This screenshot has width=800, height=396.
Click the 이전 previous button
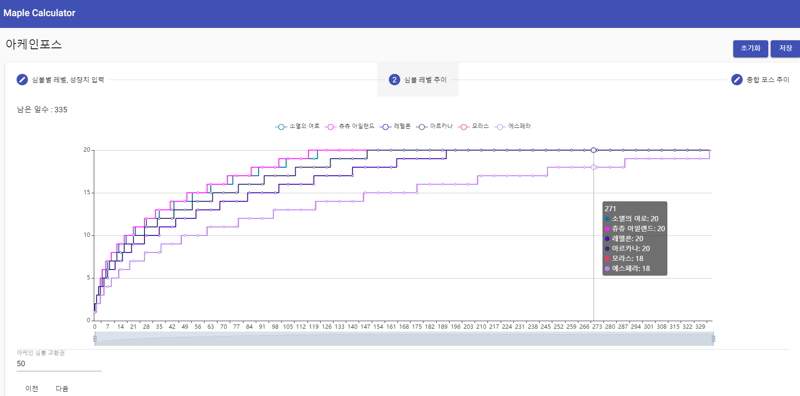pyautogui.click(x=32, y=389)
